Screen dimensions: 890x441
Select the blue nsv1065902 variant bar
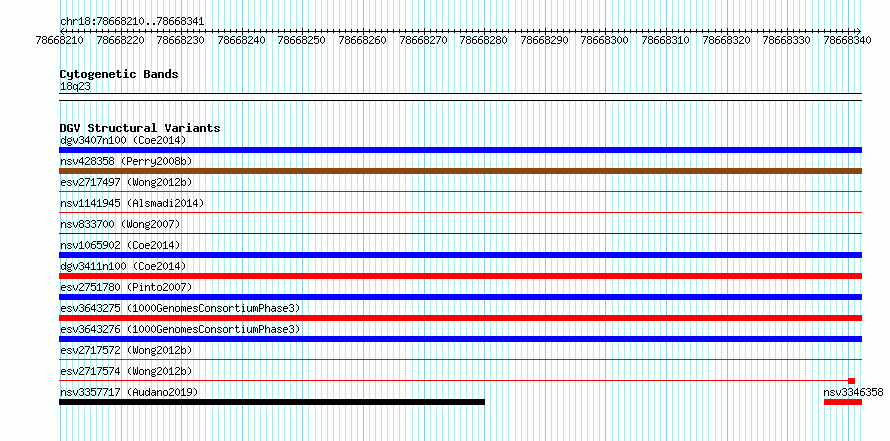click(x=460, y=255)
